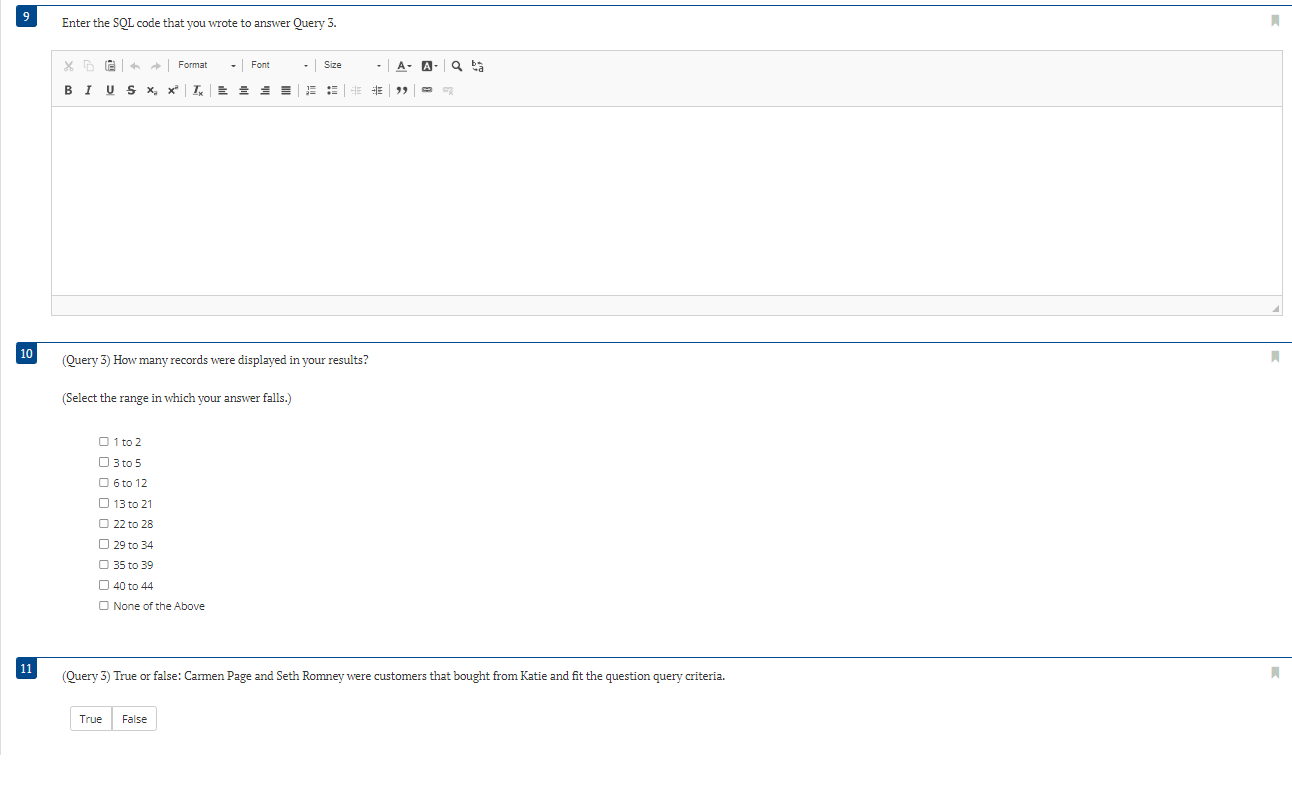Apply underline formatting
This screenshot has height=792, width=1292.
(110, 90)
